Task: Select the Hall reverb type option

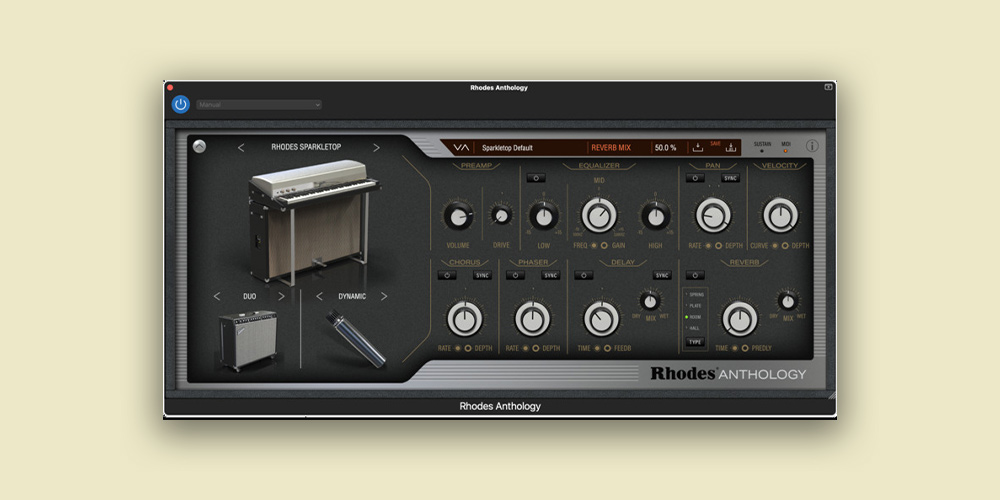Action: [695, 328]
